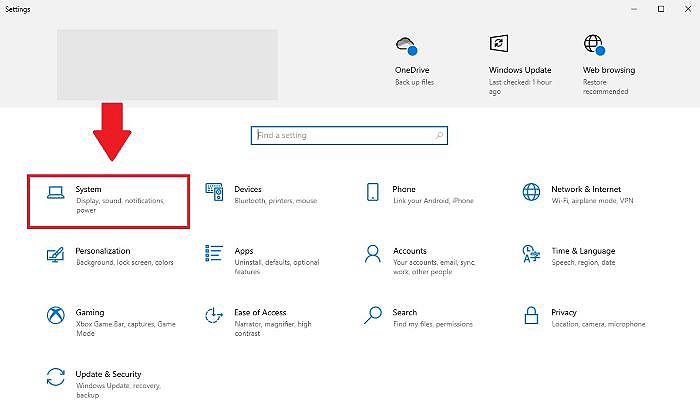Open Network & Internet globe icon
This screenshot has height=414, width=700.
(x=531, y=191)
